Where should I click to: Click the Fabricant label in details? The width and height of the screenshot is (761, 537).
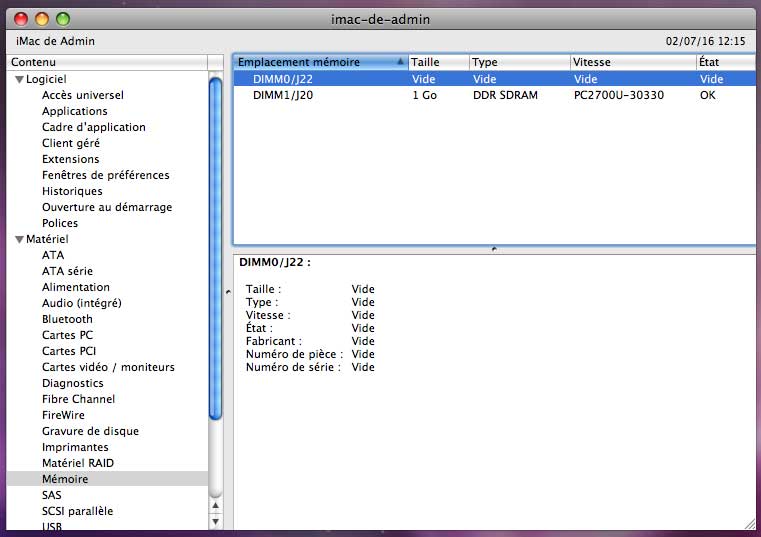[274, 341]
